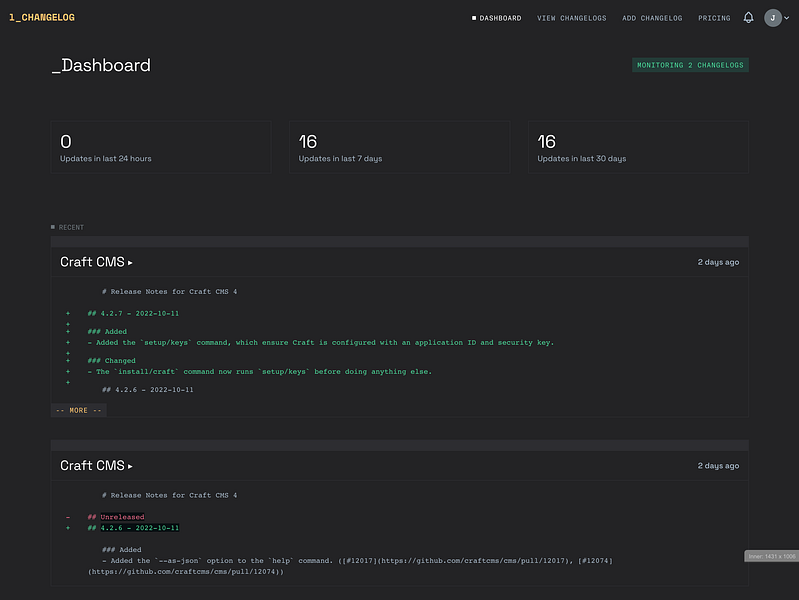The height and width of the screenshot is (600, 799).
Task: Open the Updates in last 30 days card
Action: [x=638, y=147]
